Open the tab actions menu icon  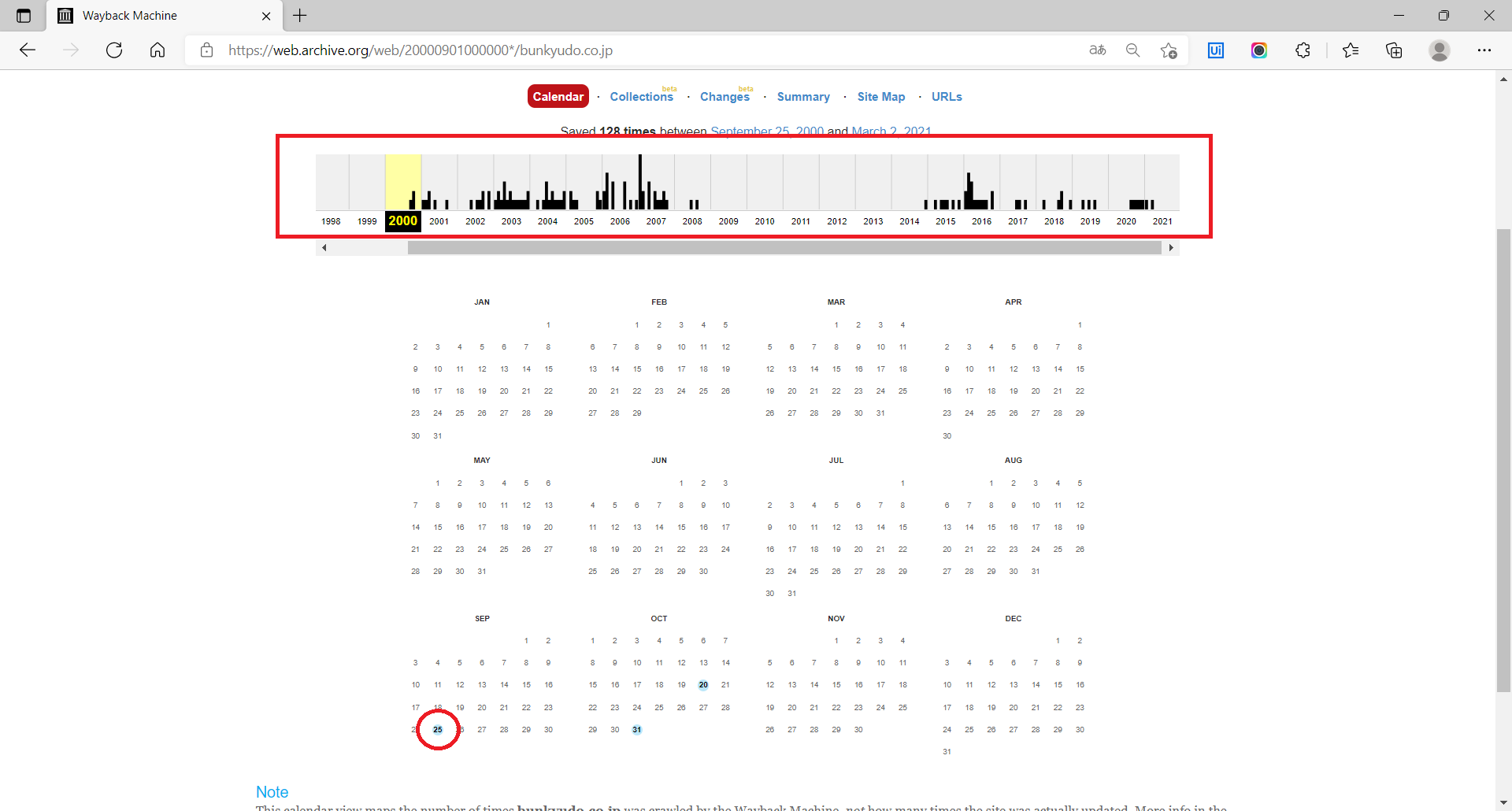(x=24, y=16)
